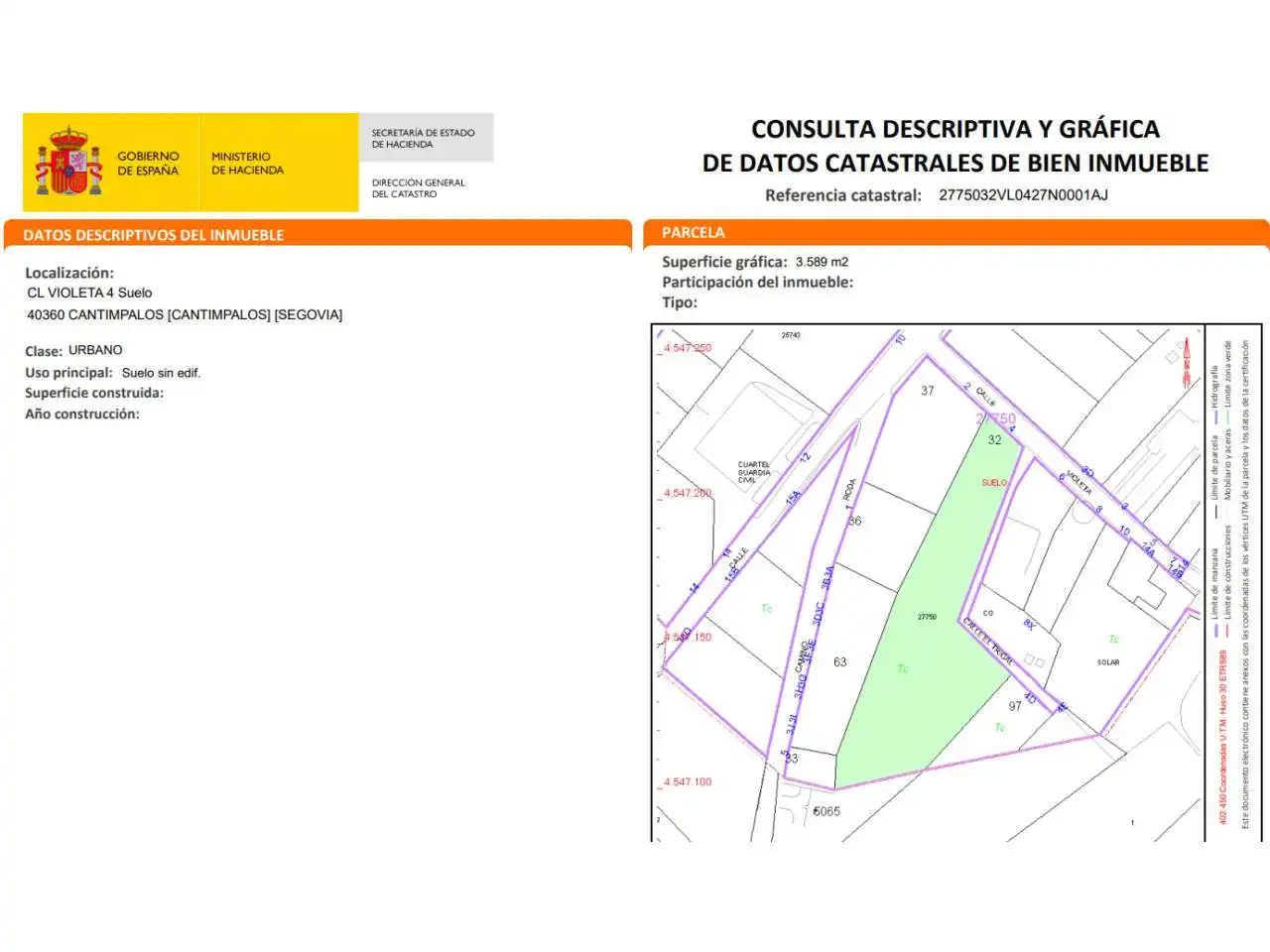Click the blue '8X' label on the map

click(1029, 625)
